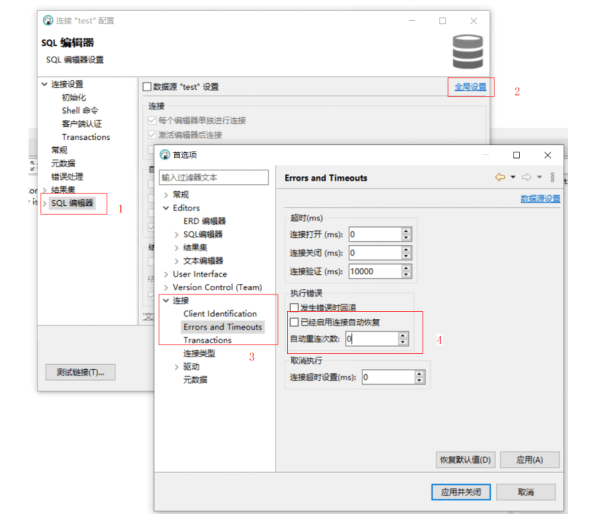
Task: Open the three-dot view menu icon
Action: (x=552, y=177)
